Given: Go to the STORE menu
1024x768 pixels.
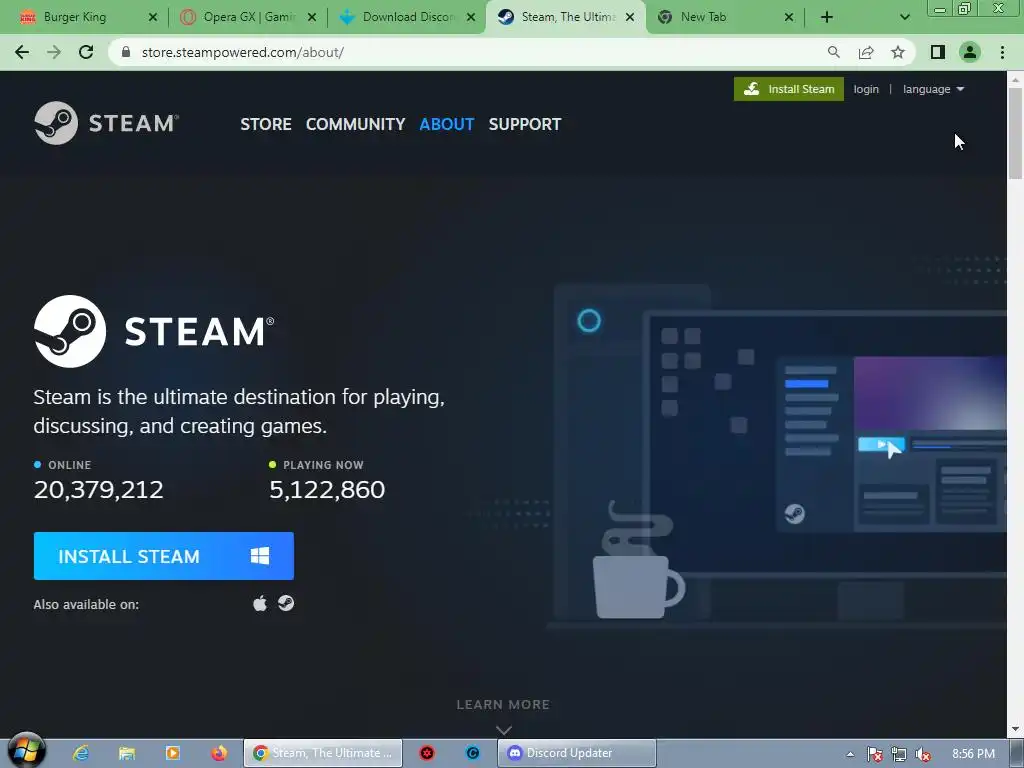Looking at the screenshot, I should point(266,124).
